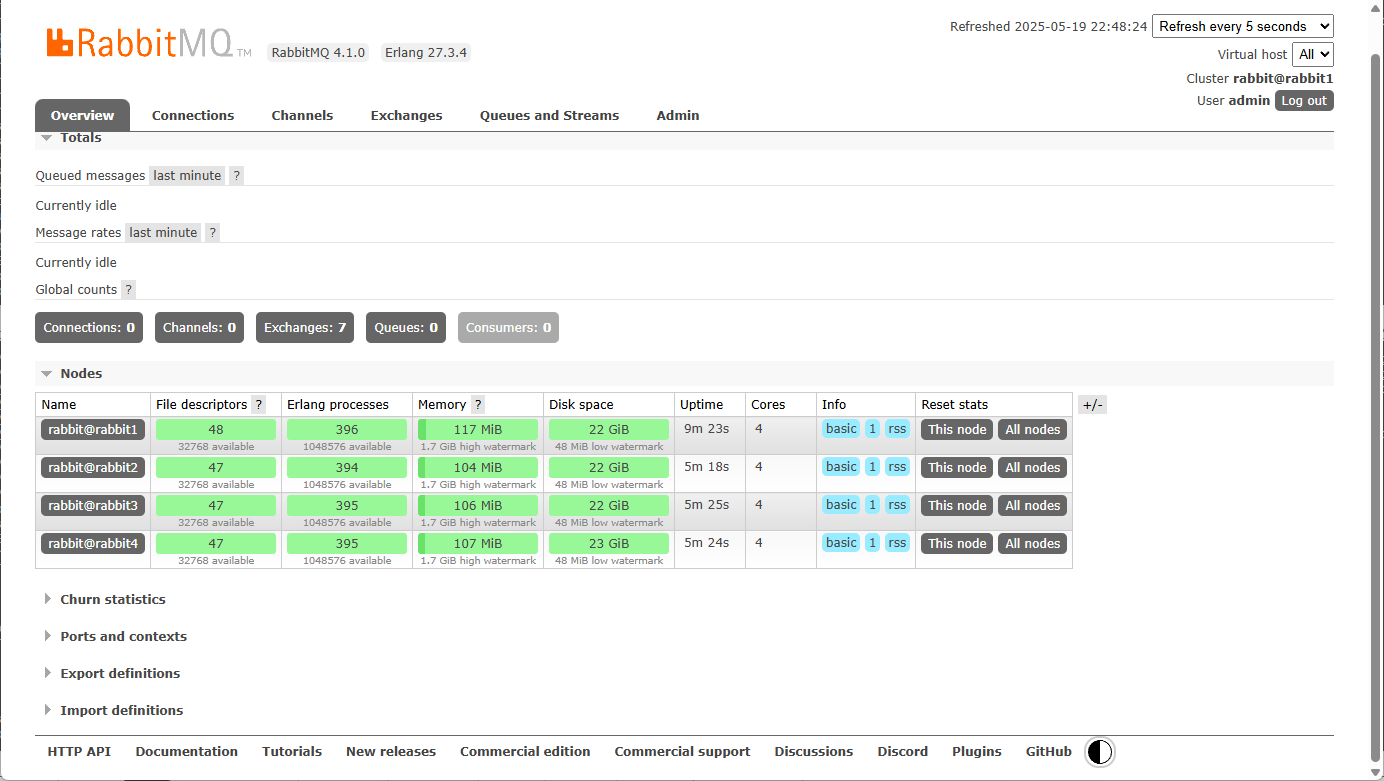The width and height of the screenshot is (1384, 781).
Task: Click the Consumers: 0 count badge
Action: tap(508, 327)
